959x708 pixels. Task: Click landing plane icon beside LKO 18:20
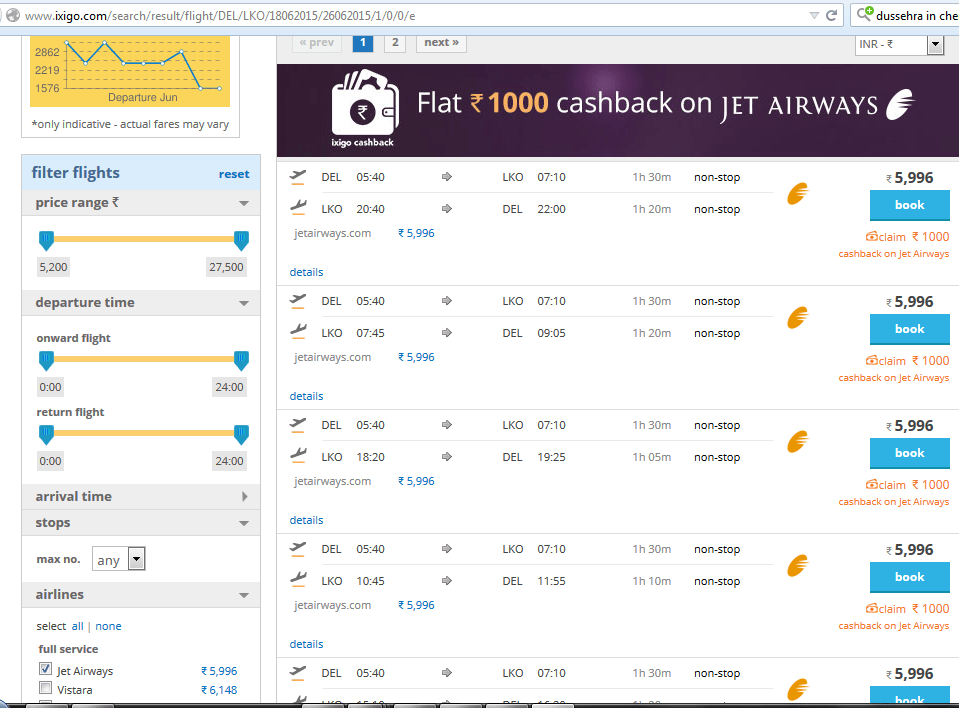tap(298, 457)
